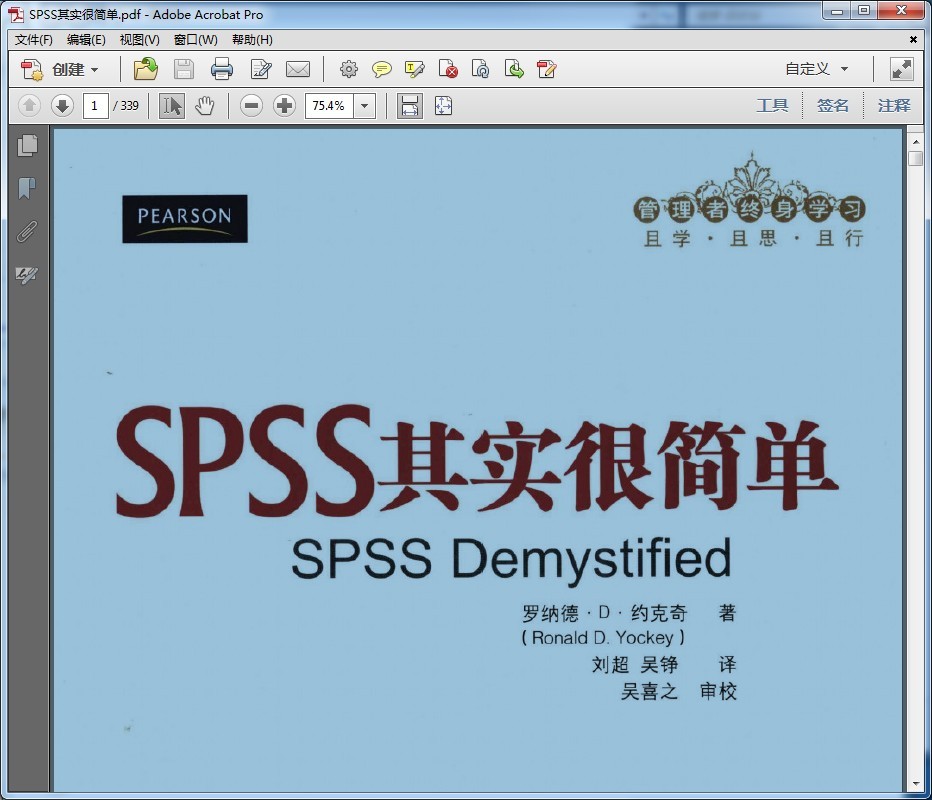The width and height of the screenshot is (932, 800).
Task: Add a sticky note comment
Action: pyautogui.click(x=382, y=69)
